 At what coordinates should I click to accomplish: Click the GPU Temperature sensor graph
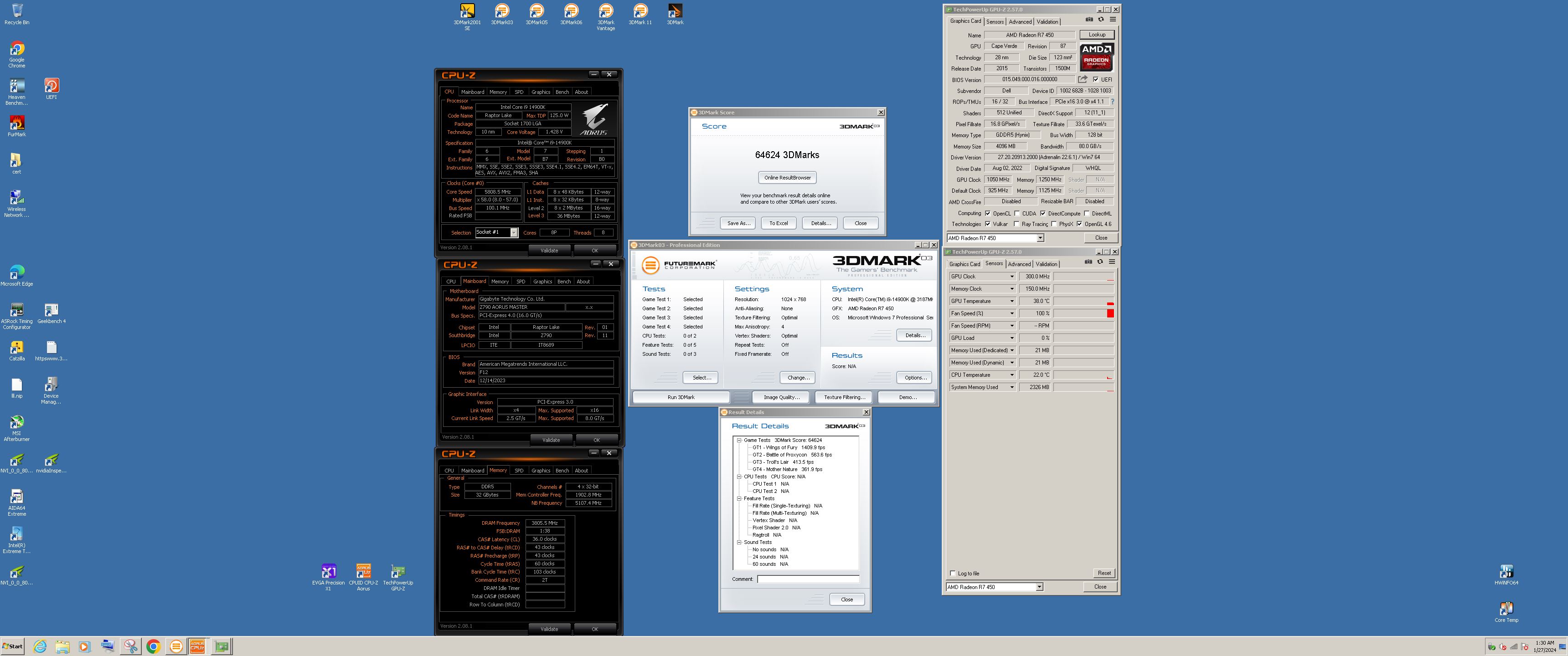tap(1083, 301)
